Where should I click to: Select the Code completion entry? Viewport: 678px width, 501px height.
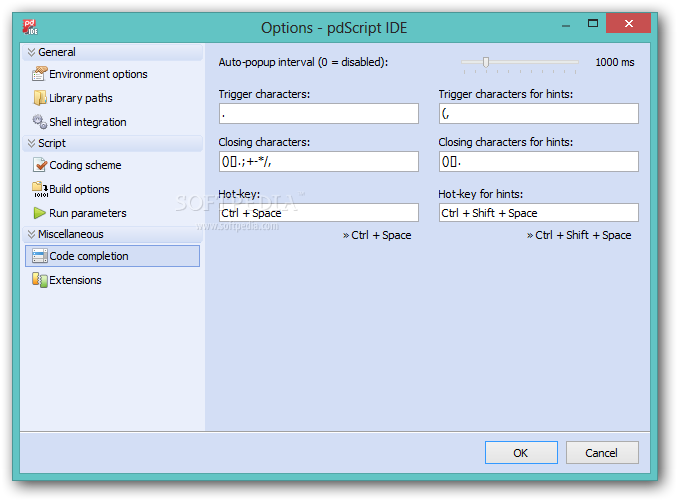112,256
